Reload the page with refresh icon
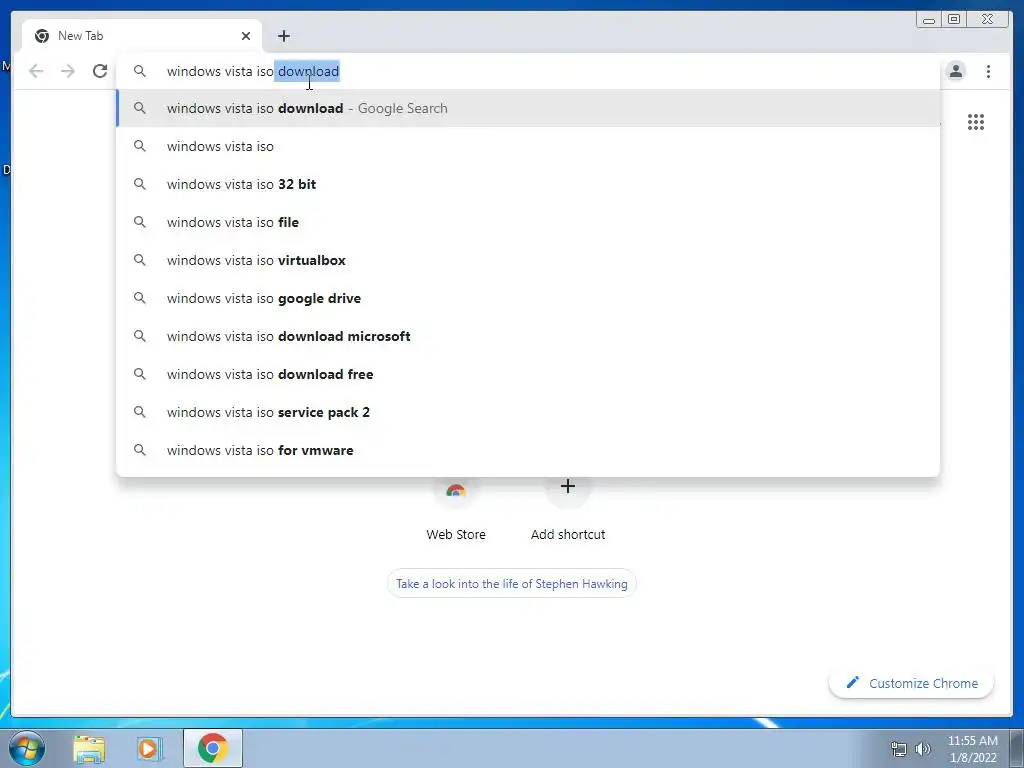This screenshot has height=768, width=1024. point(100,71)
